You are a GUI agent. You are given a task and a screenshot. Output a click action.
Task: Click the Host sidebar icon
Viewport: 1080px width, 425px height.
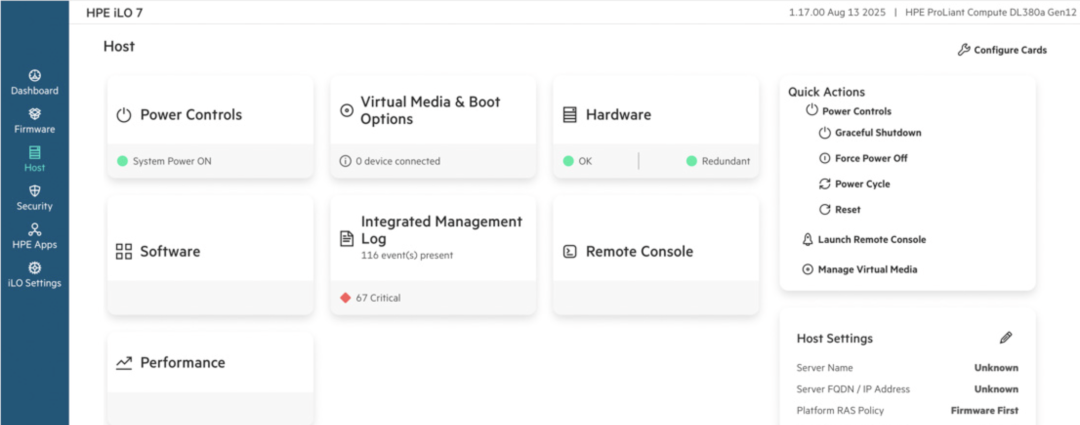(34, 152)
